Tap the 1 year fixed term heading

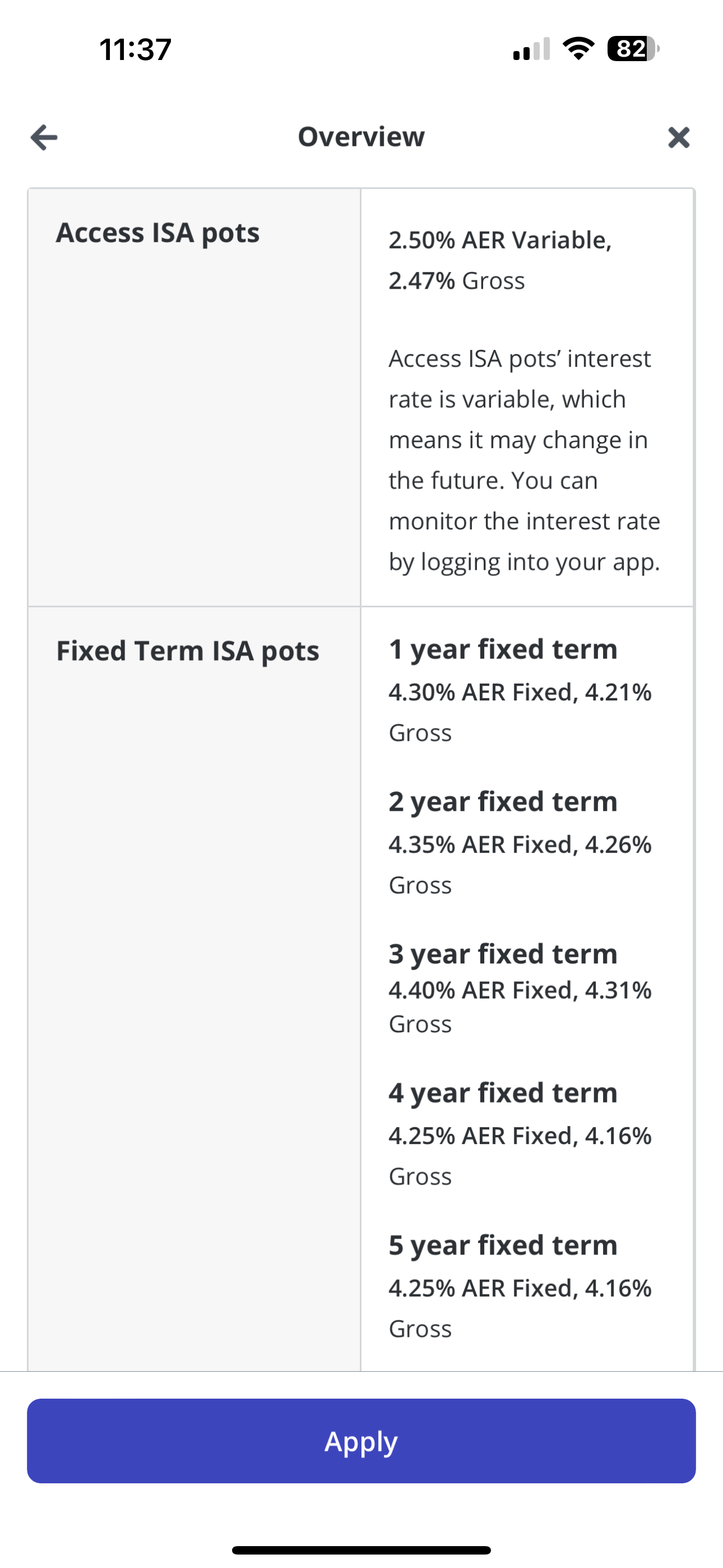(x=503, y=649)
